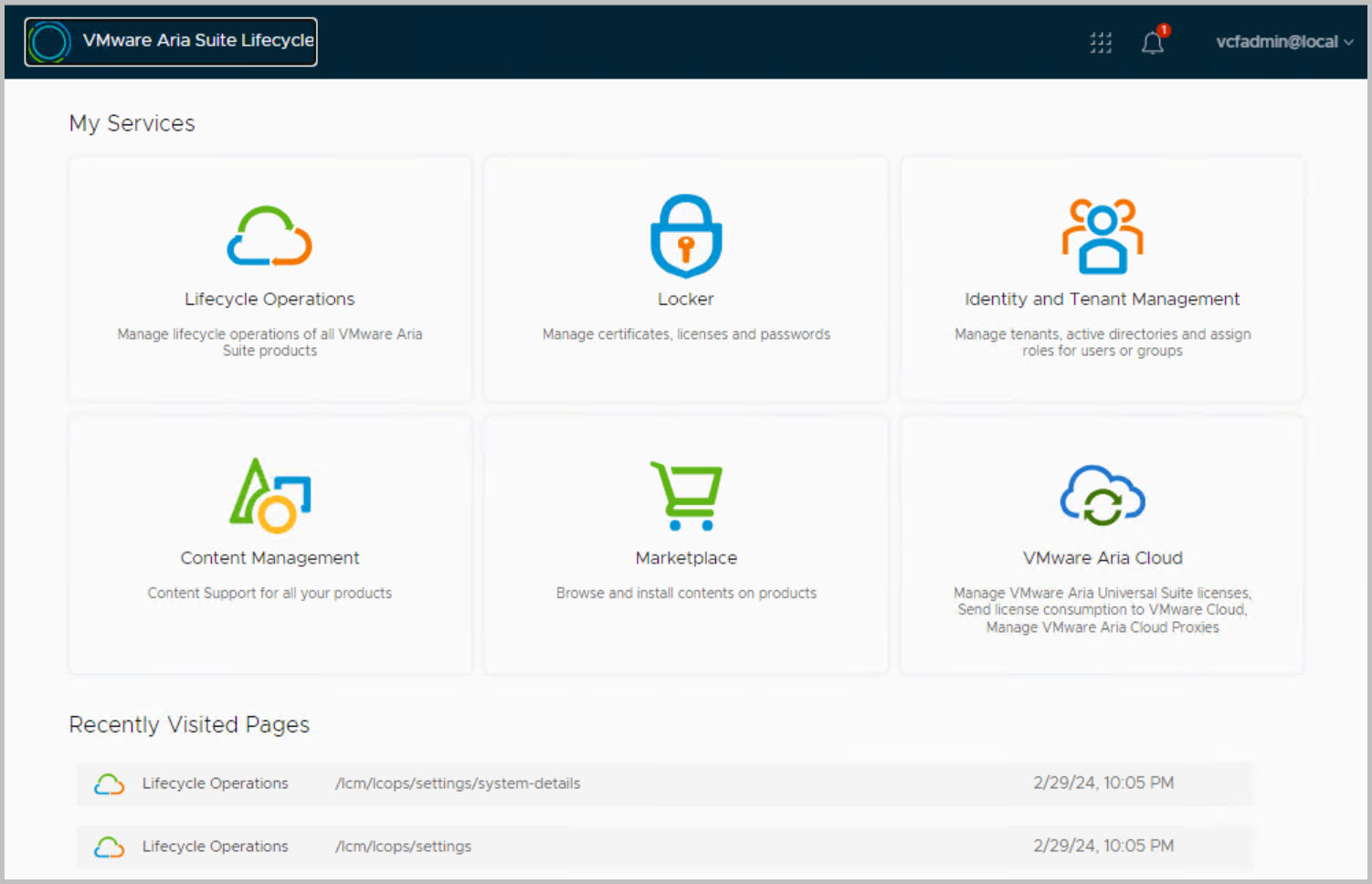Click the VMware Aria Suite Lifecycle title
This screenshot has height=884, width=1372.
(198, 40)
